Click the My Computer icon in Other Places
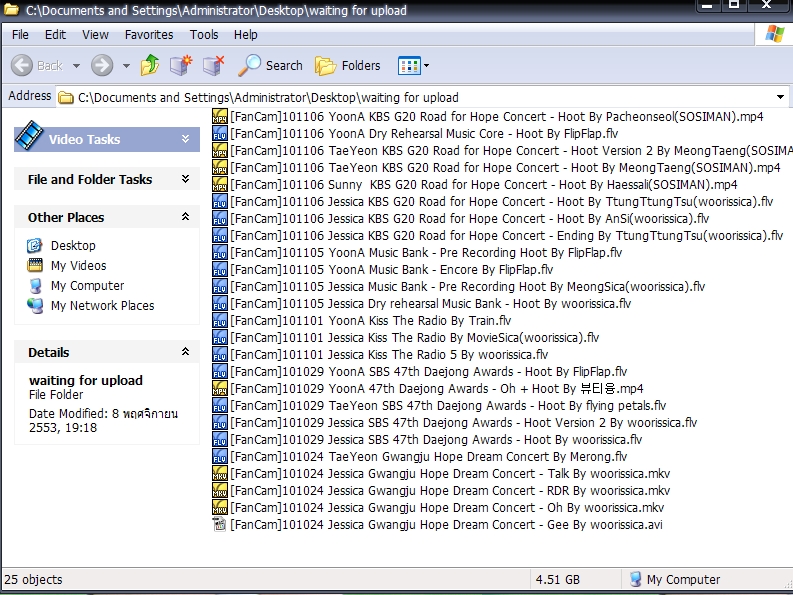Image resolution: width=793 pixels, height=595 pixels. click(35, 285)
